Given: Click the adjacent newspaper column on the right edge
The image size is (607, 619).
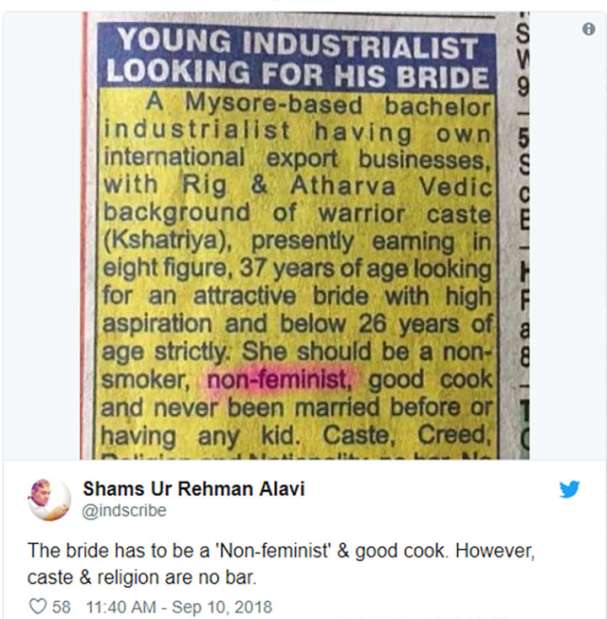Looking at the screenshot, I should tap(522, 236).
